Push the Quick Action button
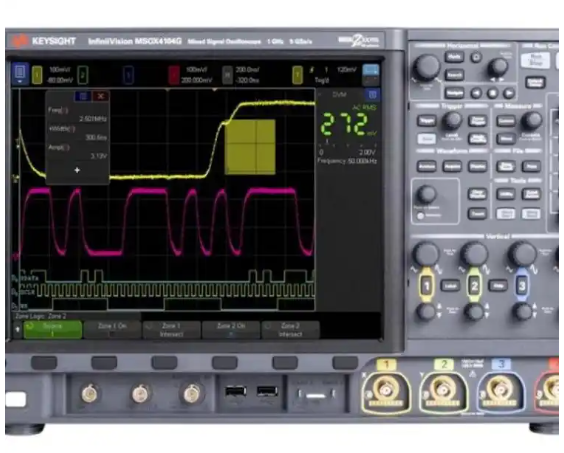The height and width of the screenshot is (453, 564). click(531, 194)
